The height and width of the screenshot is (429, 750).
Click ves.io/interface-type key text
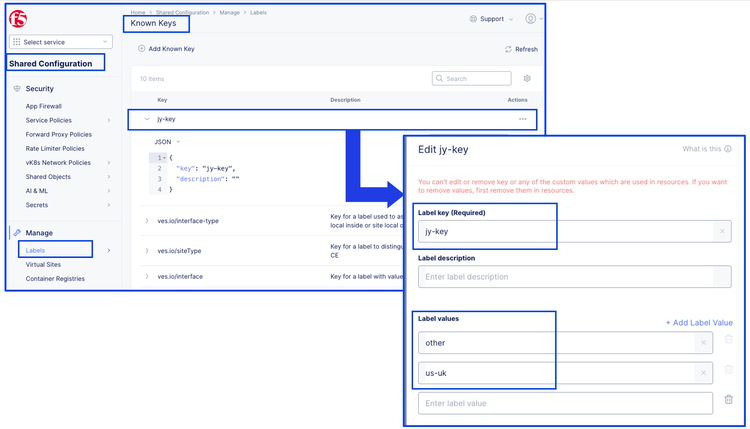[188, 221]
